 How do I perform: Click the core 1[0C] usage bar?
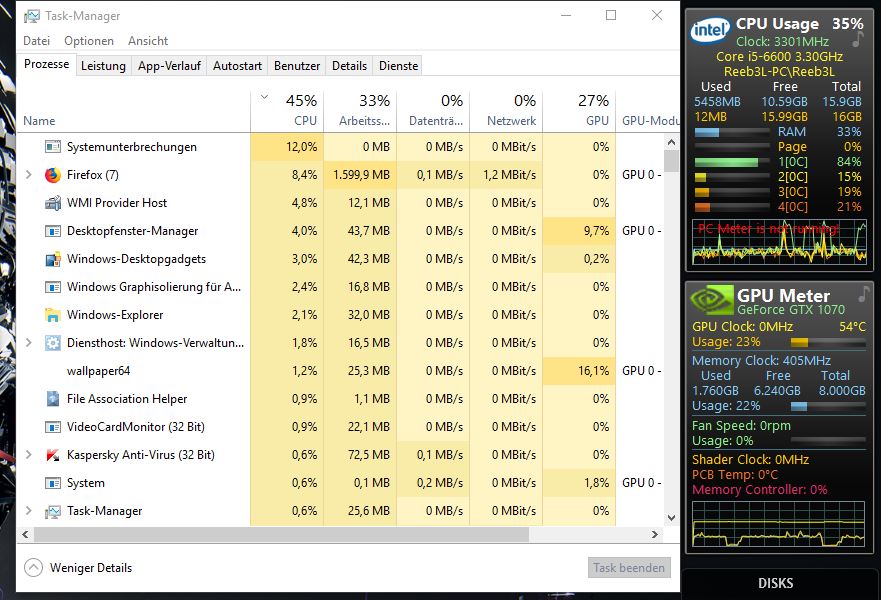click(732, 162)
